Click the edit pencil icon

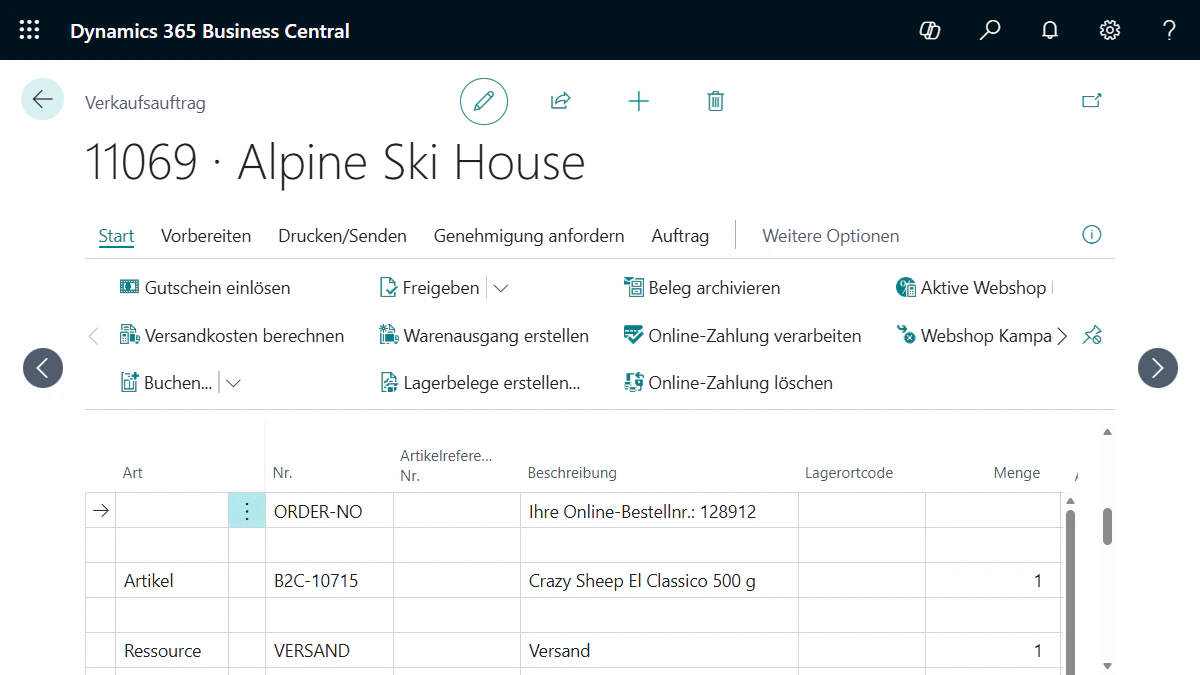484,101
